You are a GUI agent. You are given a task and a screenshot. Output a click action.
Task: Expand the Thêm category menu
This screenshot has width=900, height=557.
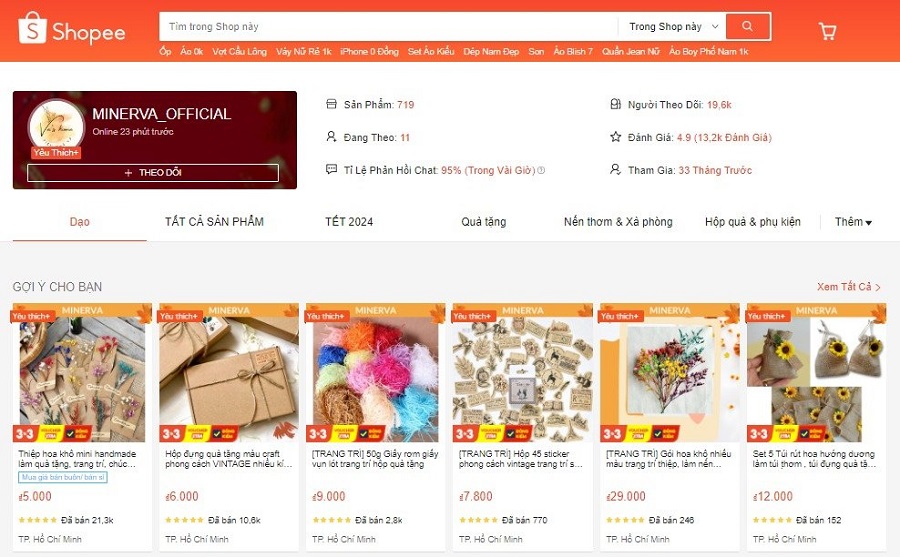click(x=853, y=222)
